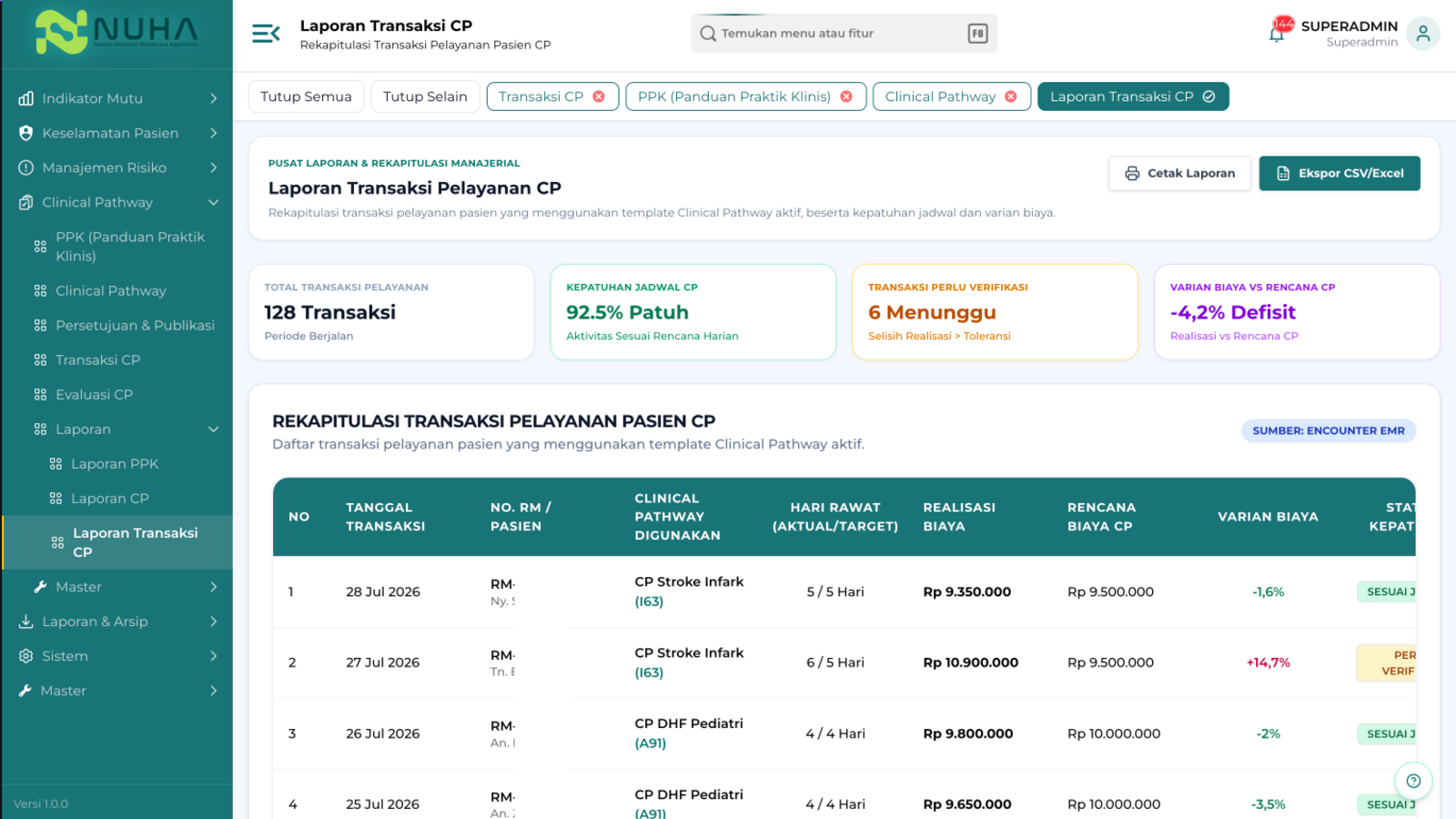Close the PPK (Panduan Praktik Klinis) tab

click(846, 96)
